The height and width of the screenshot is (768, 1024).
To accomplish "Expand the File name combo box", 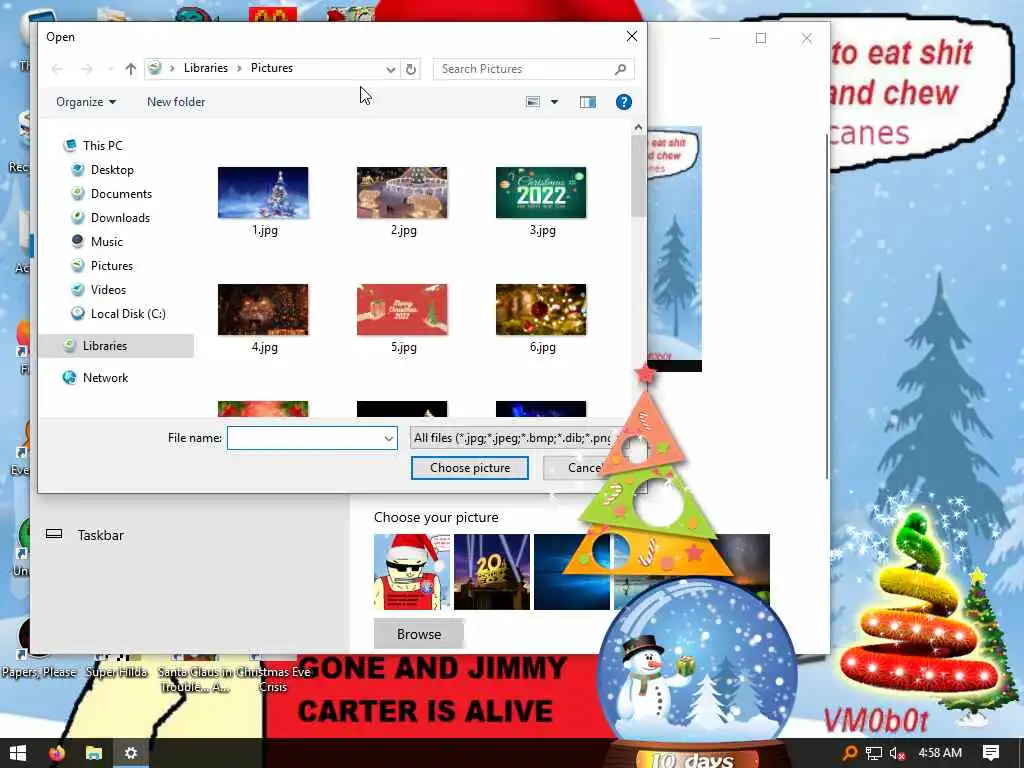I will point(389,438).
